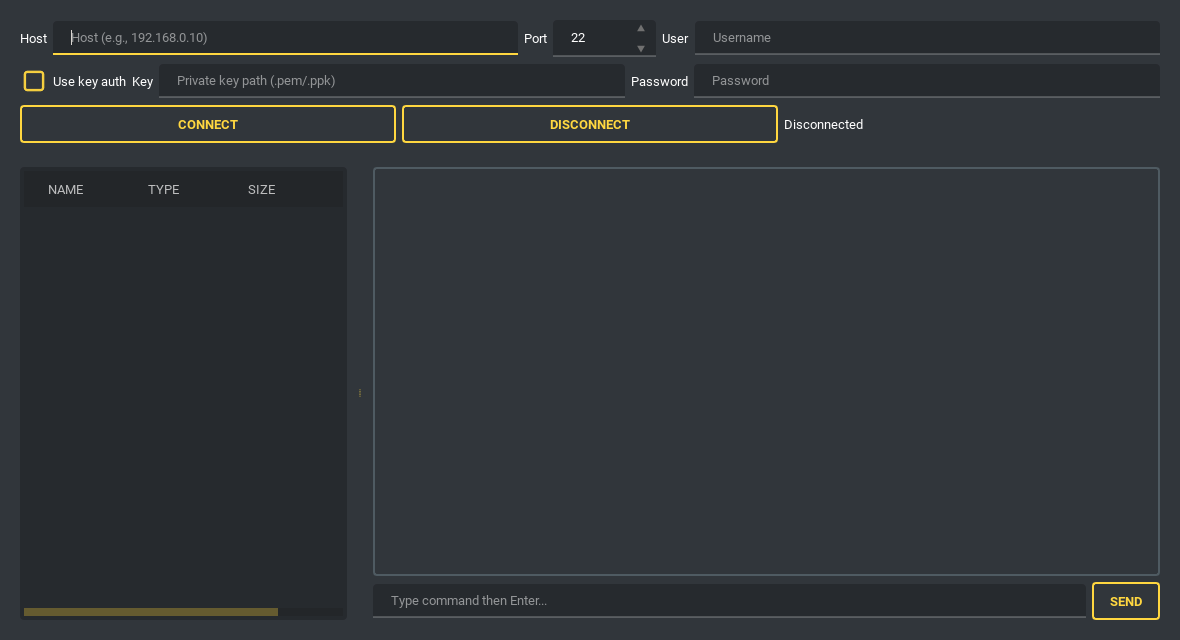
Task: Focus the Password input field
Action: coord(926,81)
